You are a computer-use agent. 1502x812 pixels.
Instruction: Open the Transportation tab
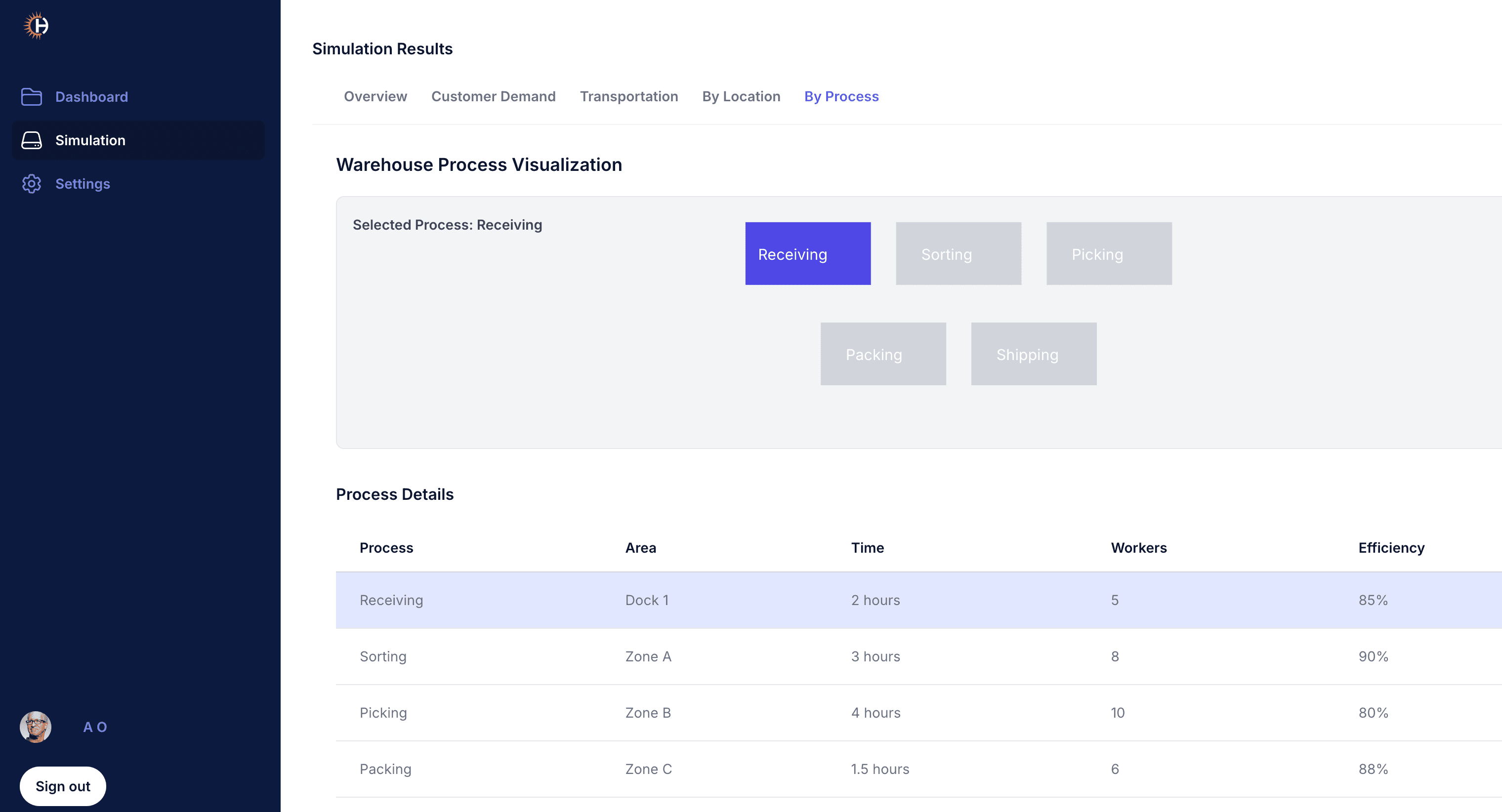628,97
